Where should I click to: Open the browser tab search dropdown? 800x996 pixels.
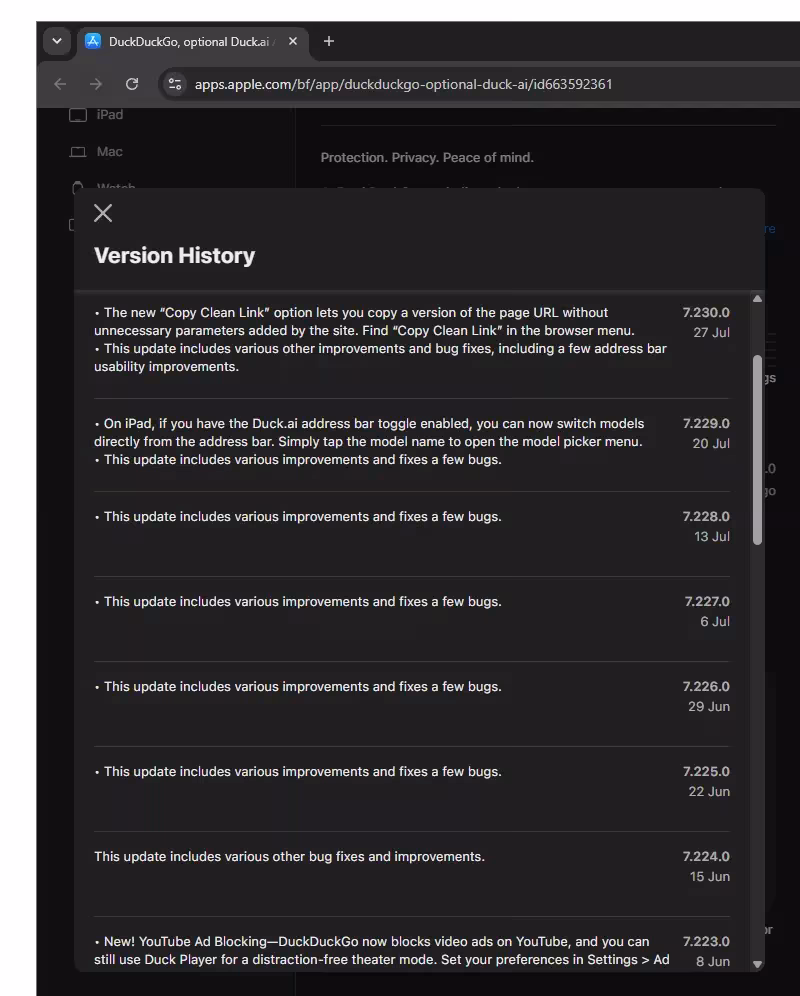57,41
